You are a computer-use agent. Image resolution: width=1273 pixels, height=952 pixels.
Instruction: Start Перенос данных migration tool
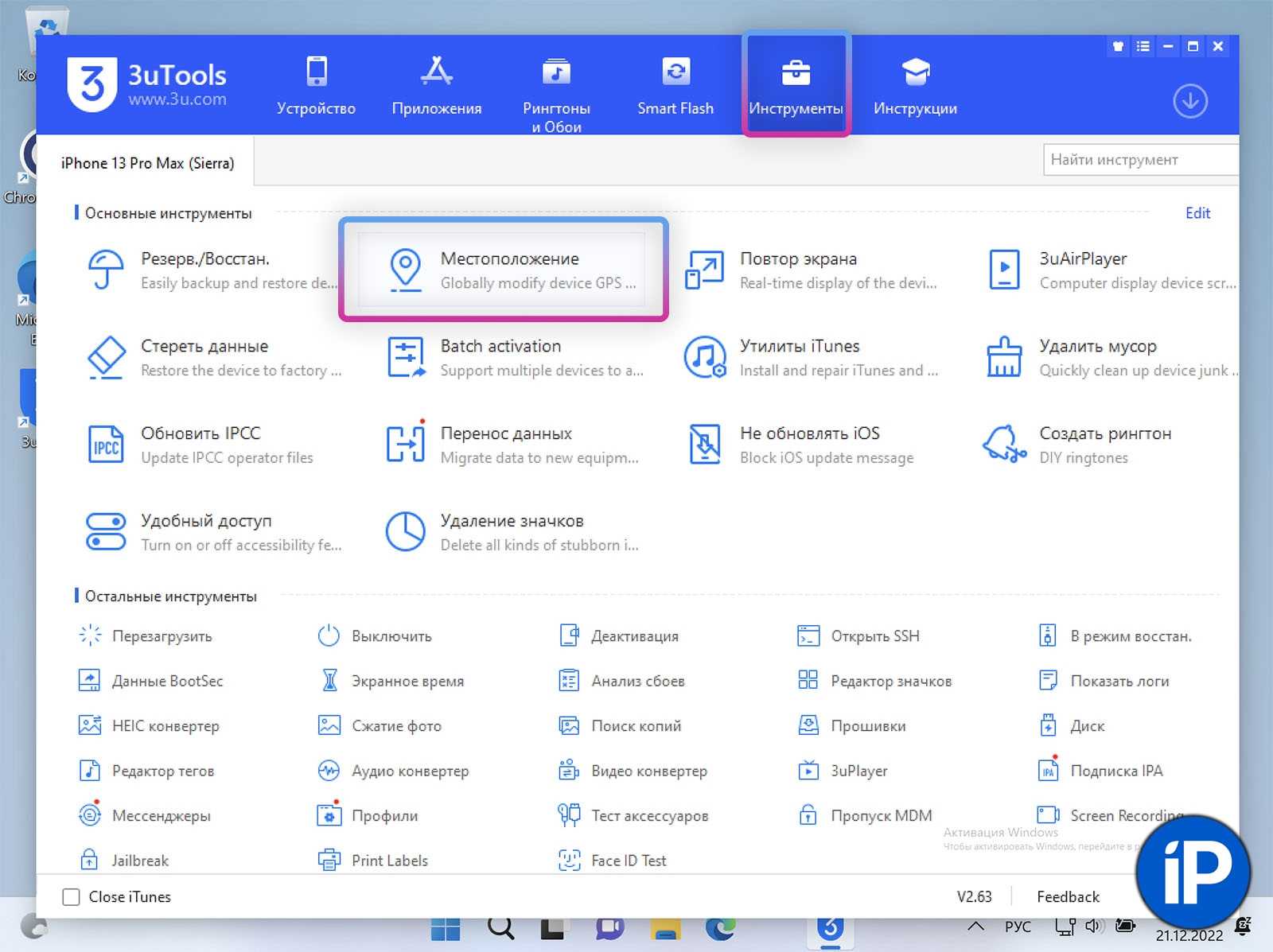pos(512,445)
